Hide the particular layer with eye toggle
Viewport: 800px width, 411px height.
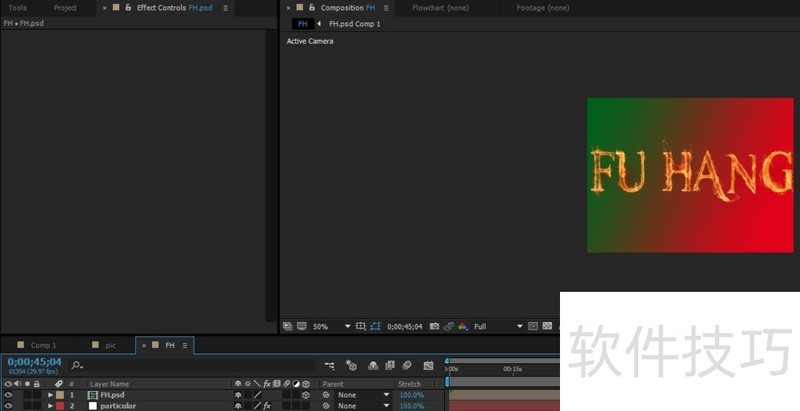(x=8, y=406)
